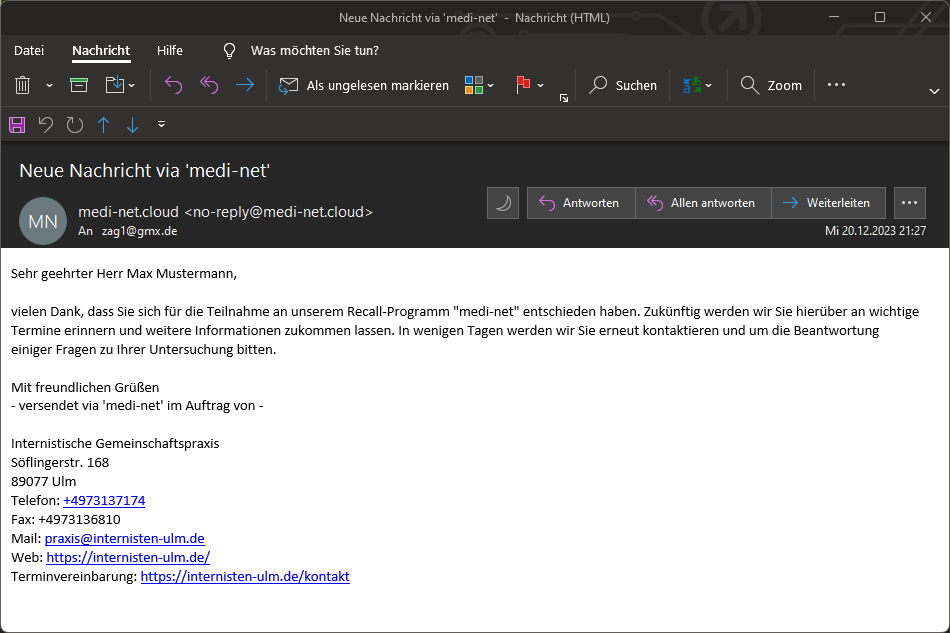Open the https://internisten-ulm.de/ web link
950x633 pixels.
click(x=128, y=557)
